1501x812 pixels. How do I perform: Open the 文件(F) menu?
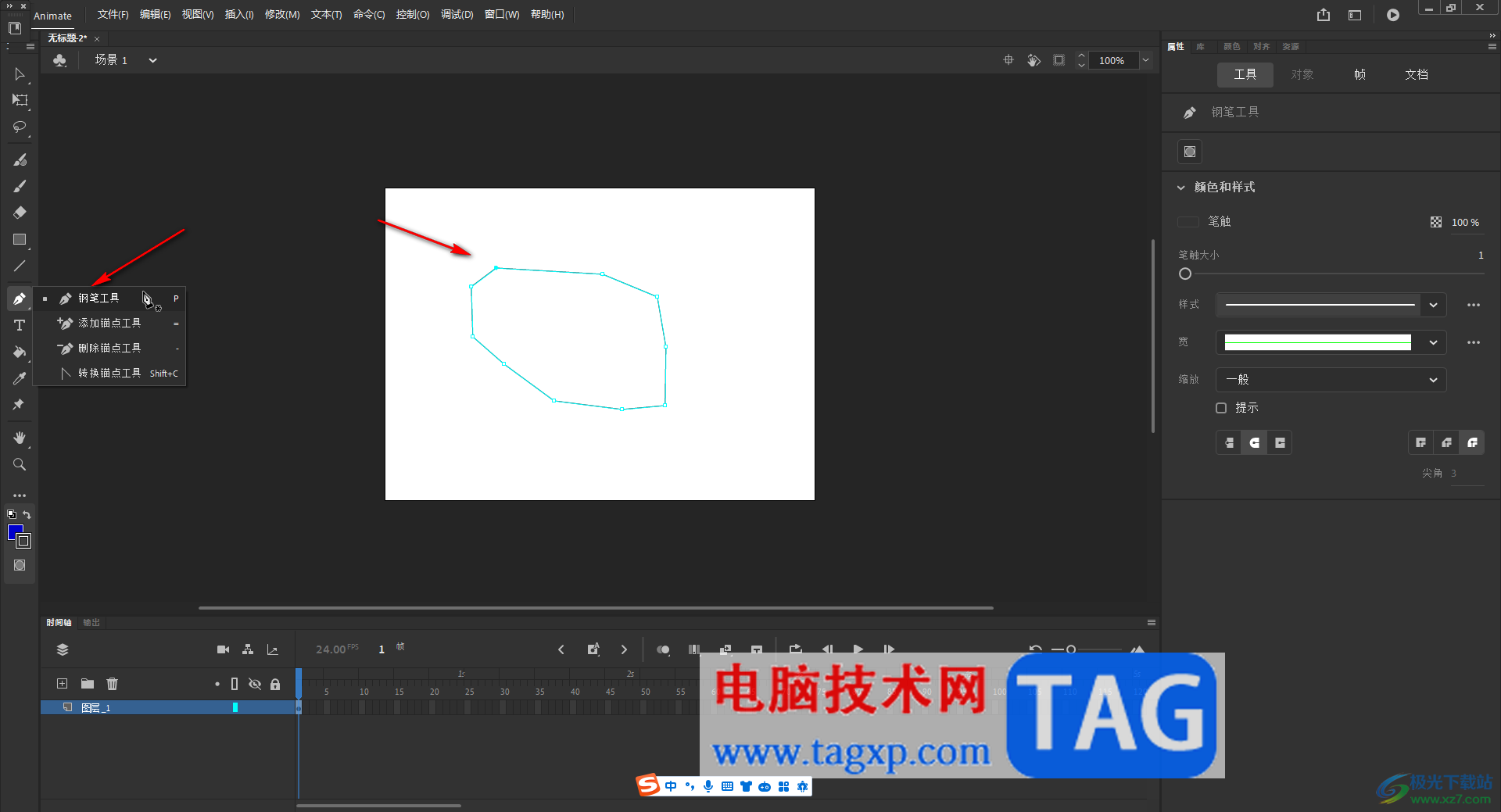click(113, 15)
